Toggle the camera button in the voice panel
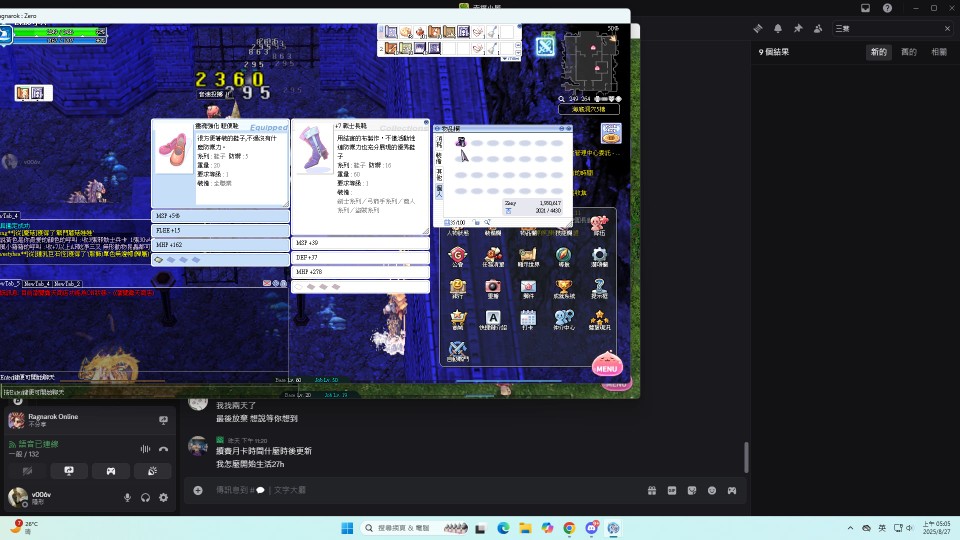Screen dimensions: 960x540 point(28,471)
